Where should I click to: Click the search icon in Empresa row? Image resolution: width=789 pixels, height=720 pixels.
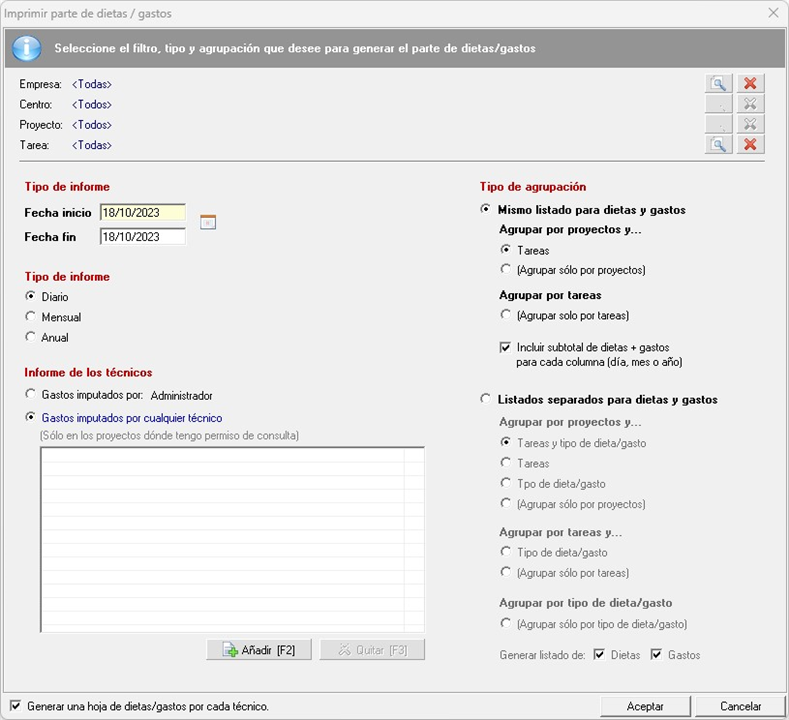click(717, 84)
